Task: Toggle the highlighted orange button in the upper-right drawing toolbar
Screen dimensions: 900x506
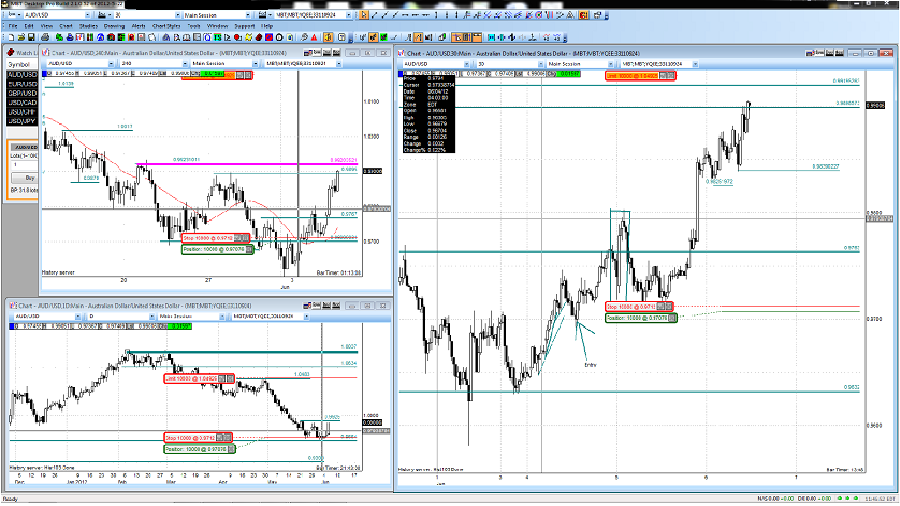Action: coord(583,15)
